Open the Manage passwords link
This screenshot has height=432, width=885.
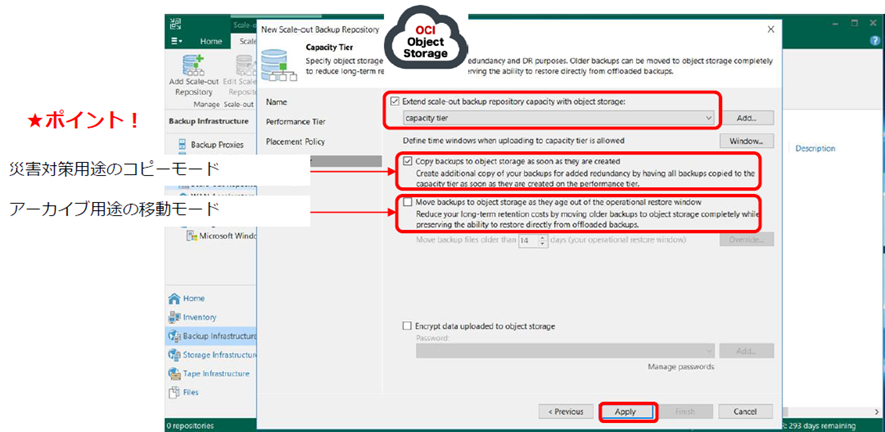tap(681, 367)
